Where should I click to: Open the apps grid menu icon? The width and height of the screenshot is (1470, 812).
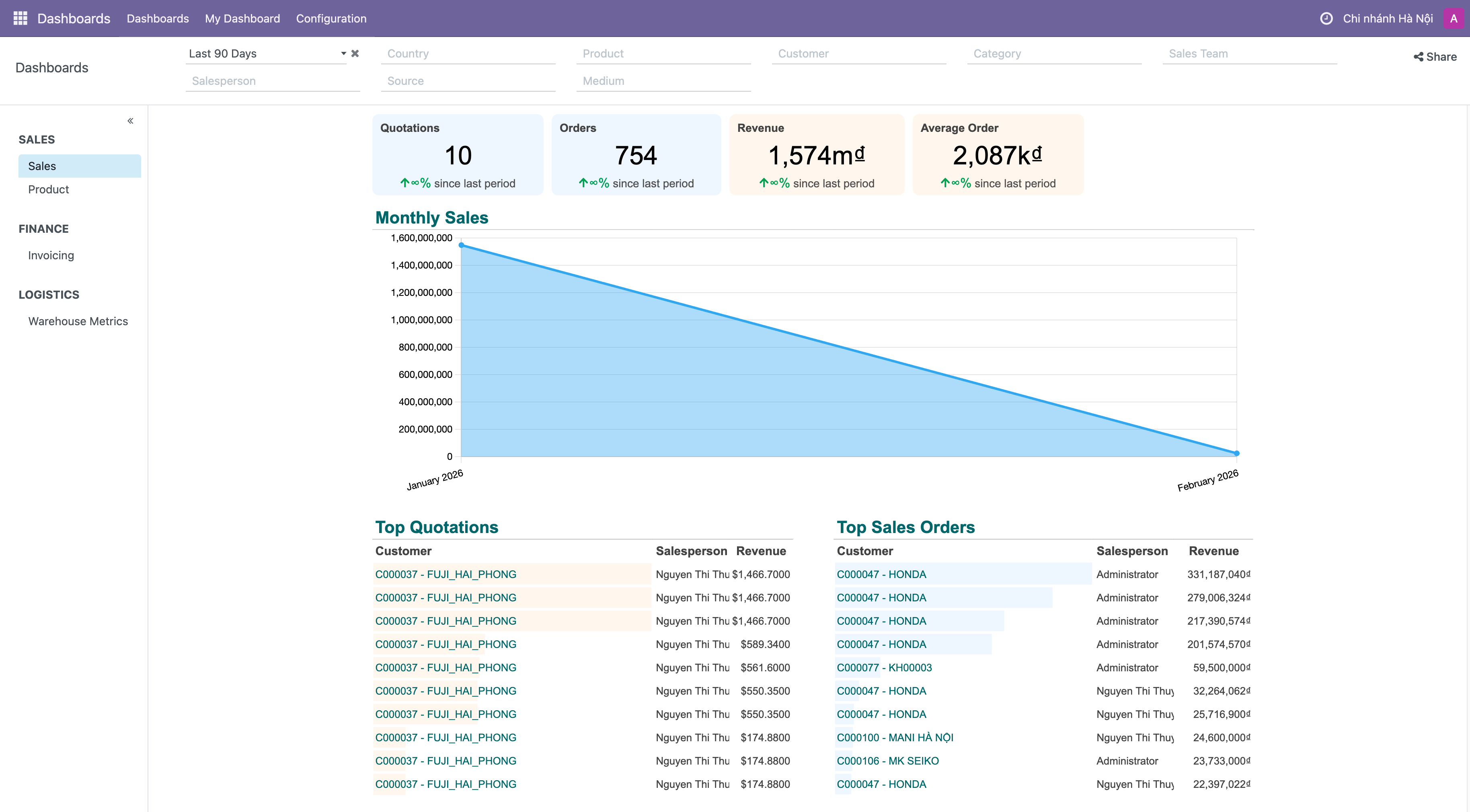tap(20, 18)
